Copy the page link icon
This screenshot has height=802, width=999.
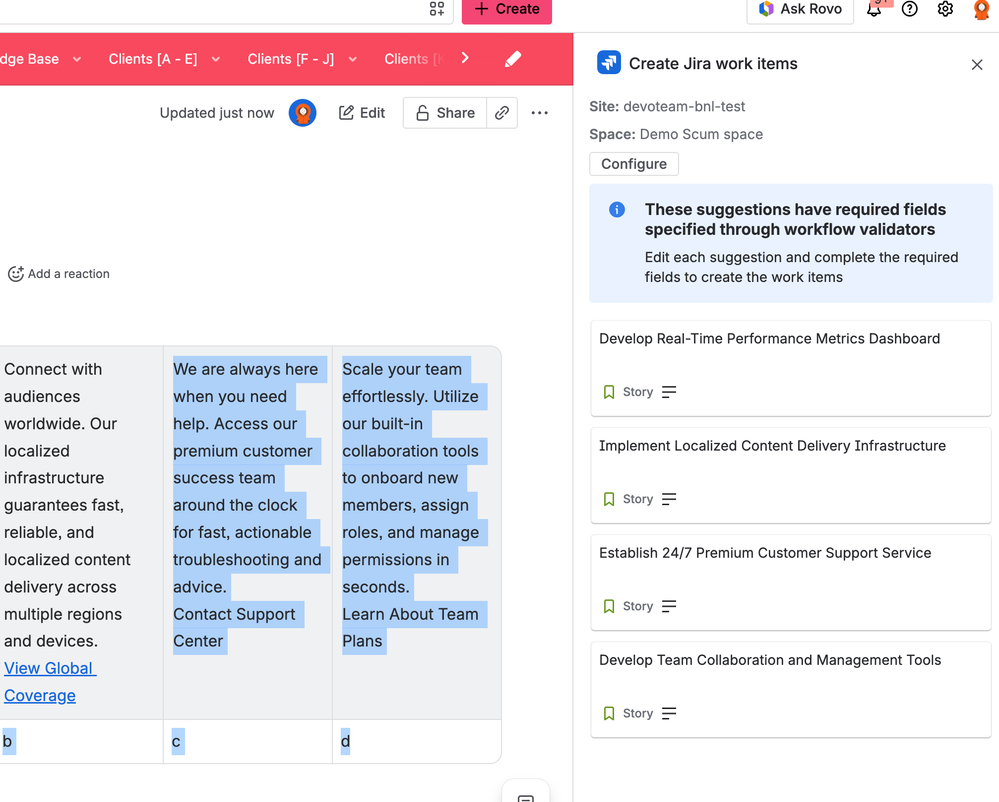pyautogui.click(x=502, y=113)
